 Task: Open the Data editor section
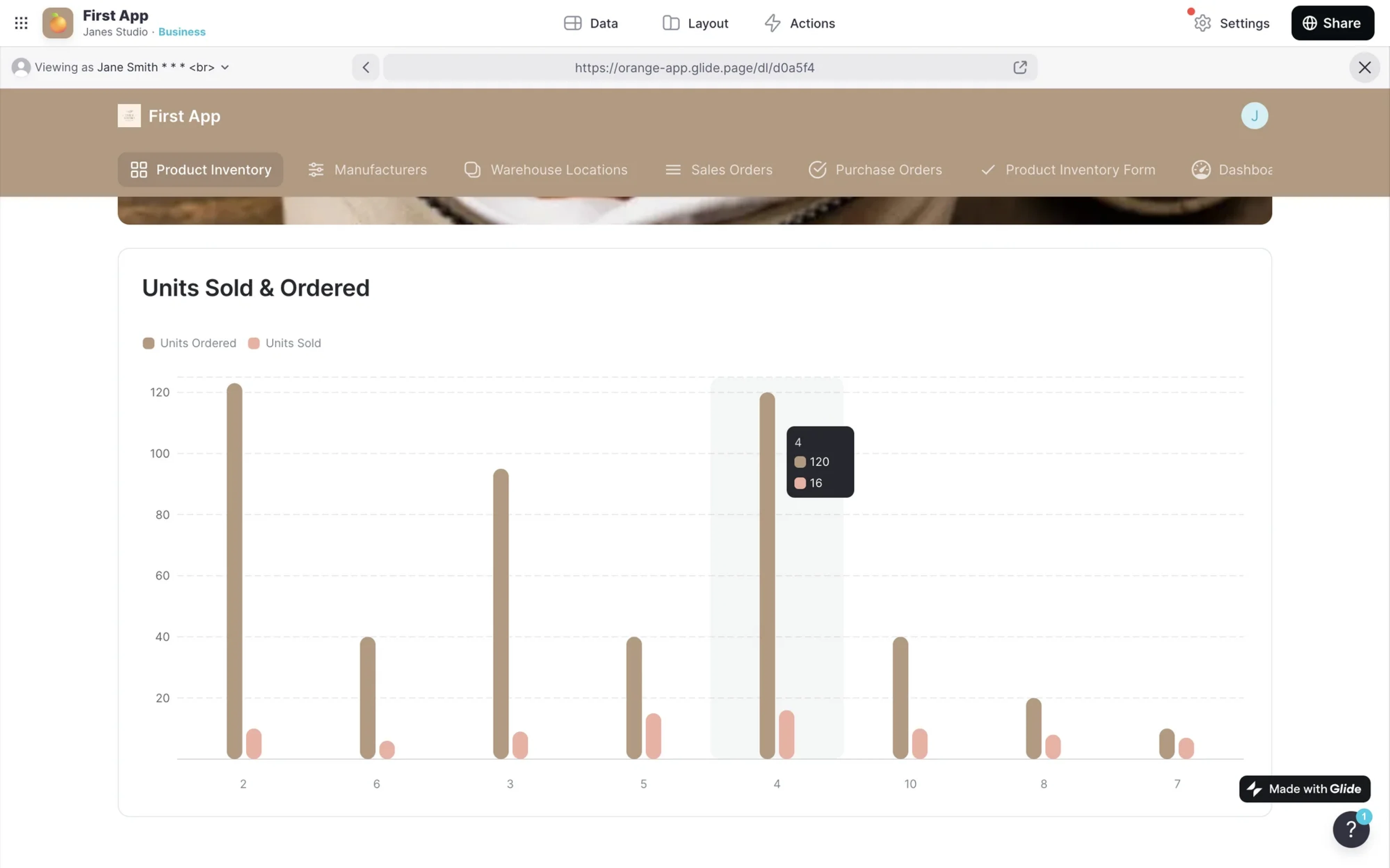click(x=591, y=23)
